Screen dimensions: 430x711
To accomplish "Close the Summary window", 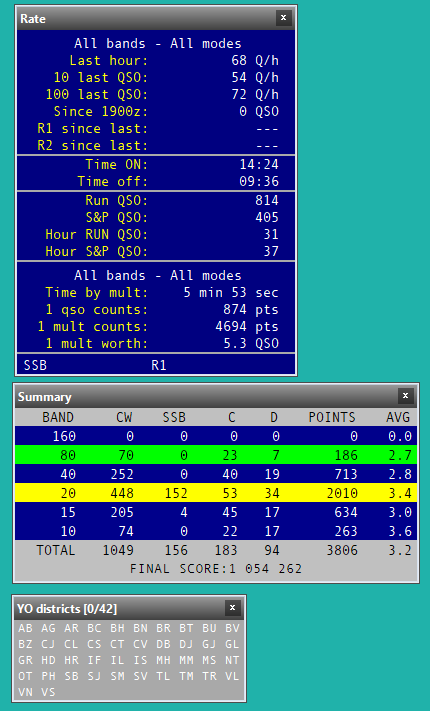I will tap(406, 396).
